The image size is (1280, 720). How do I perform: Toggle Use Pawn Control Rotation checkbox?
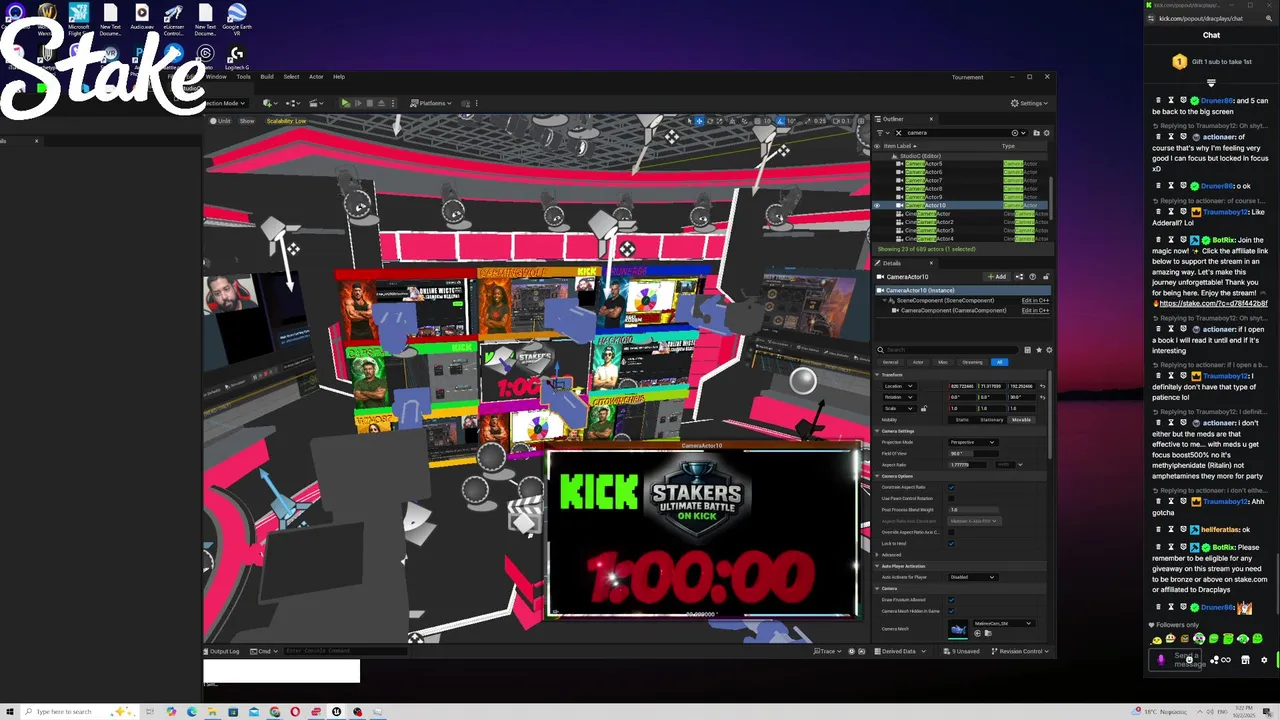pyautogui.click(x=951, y=498)
